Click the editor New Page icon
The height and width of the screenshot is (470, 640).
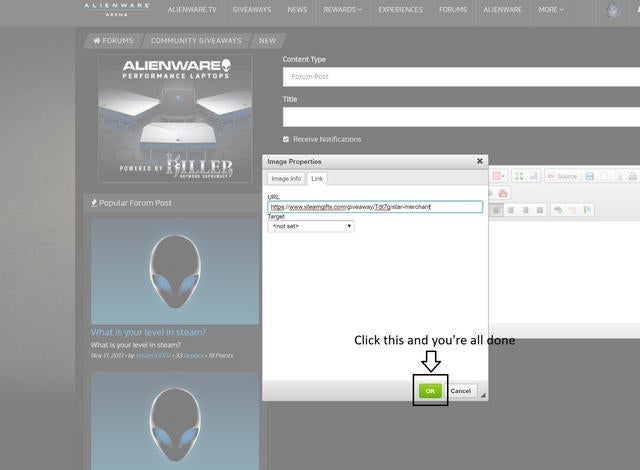click(x=604, y=176)
